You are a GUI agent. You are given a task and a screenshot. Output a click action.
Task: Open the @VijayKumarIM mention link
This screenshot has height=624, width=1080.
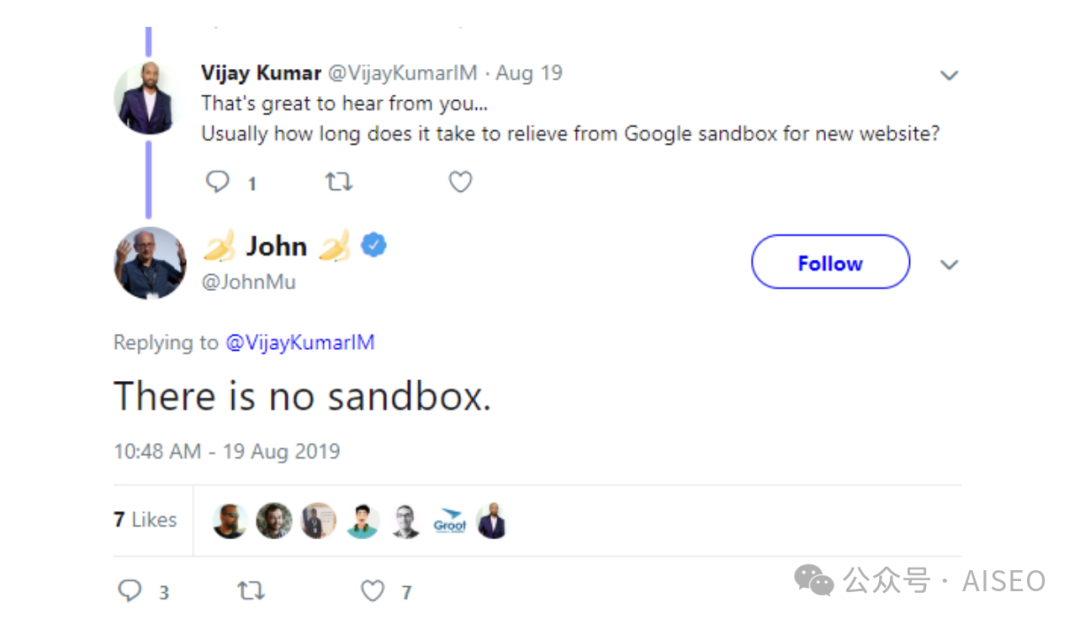pos(300,343)
